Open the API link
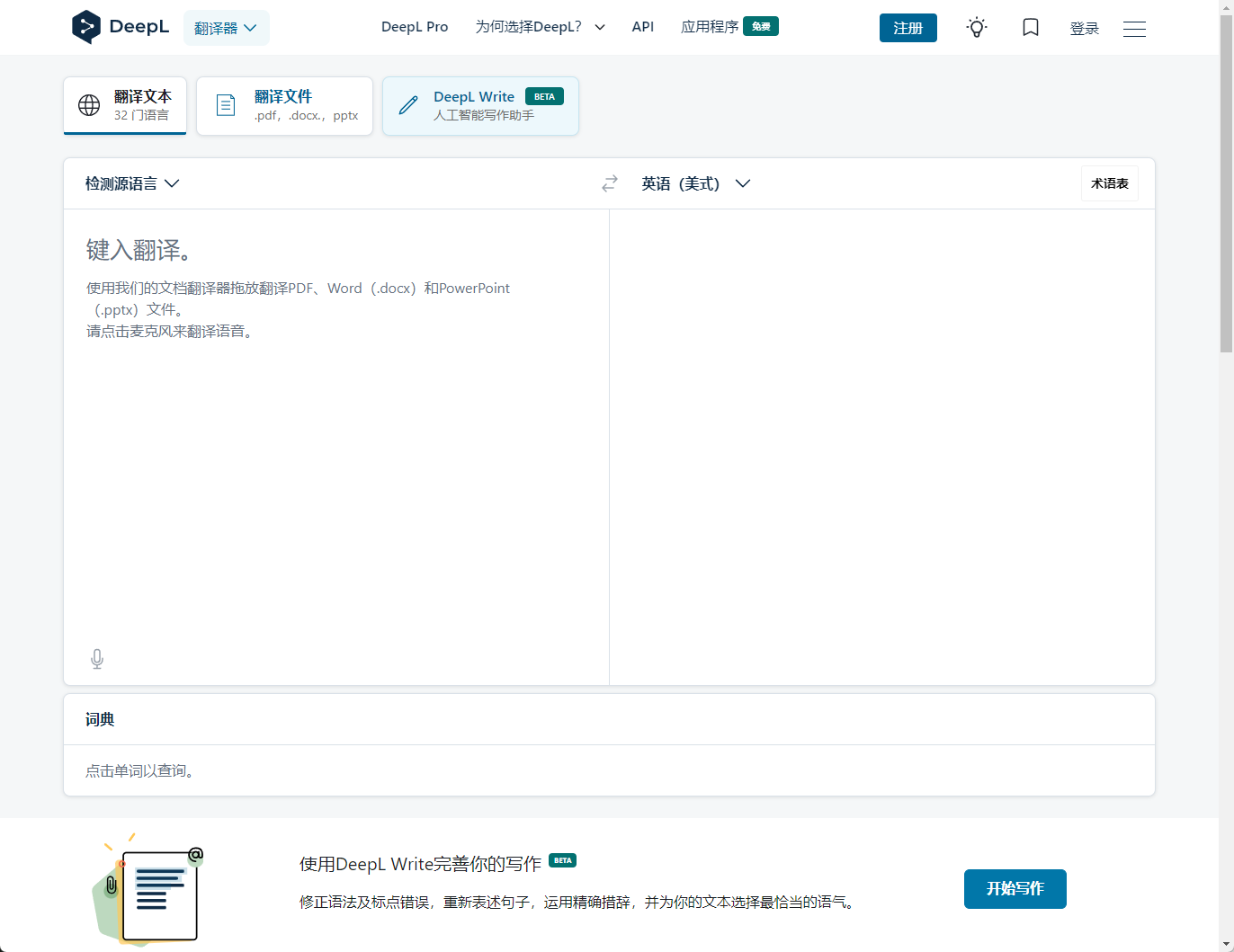Image resolution: width=1234 pixels, height=952 pixels. 643,27
